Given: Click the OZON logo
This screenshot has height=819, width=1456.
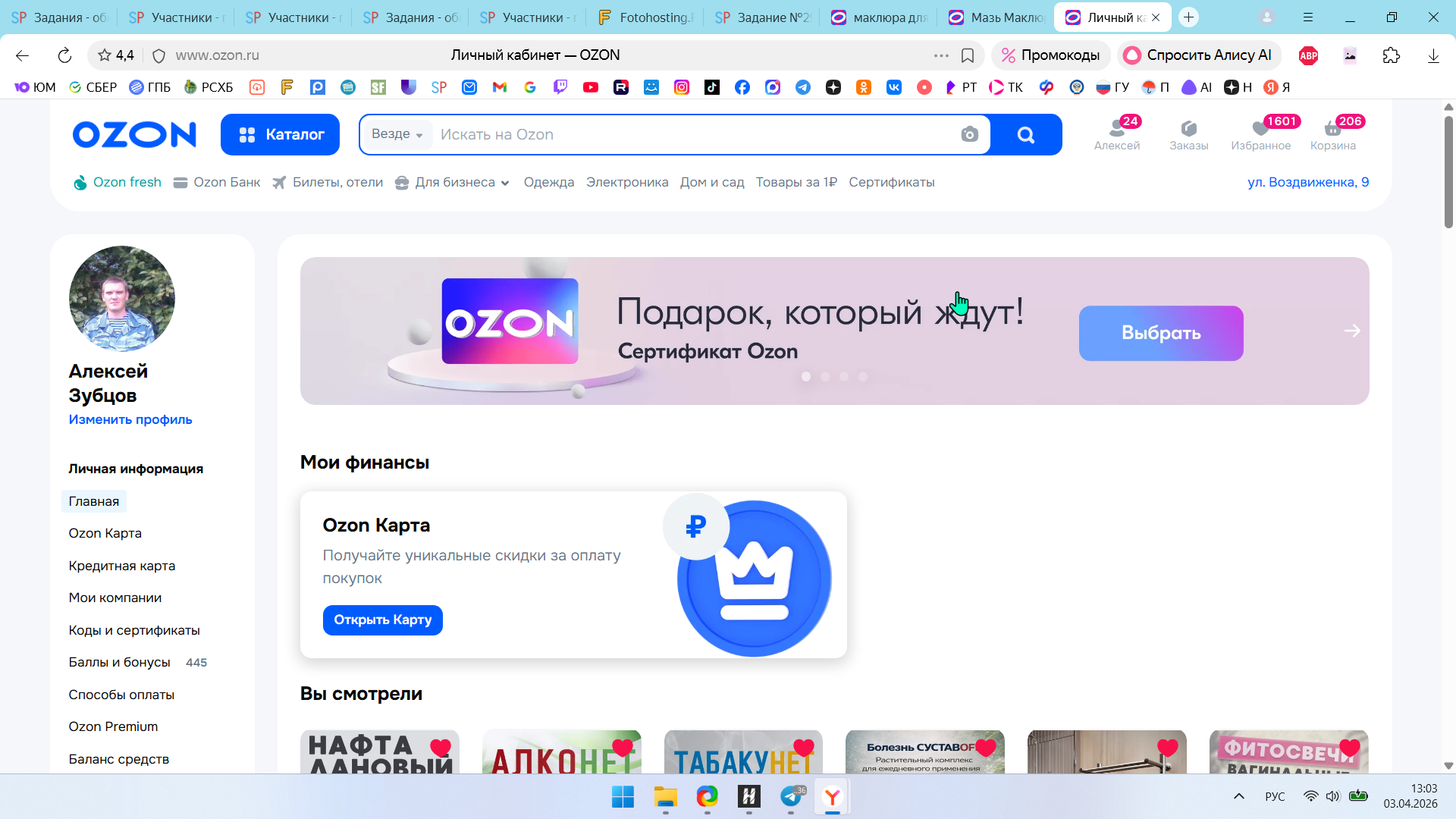Looking at the screenshot, I should (x=134, y=134).
